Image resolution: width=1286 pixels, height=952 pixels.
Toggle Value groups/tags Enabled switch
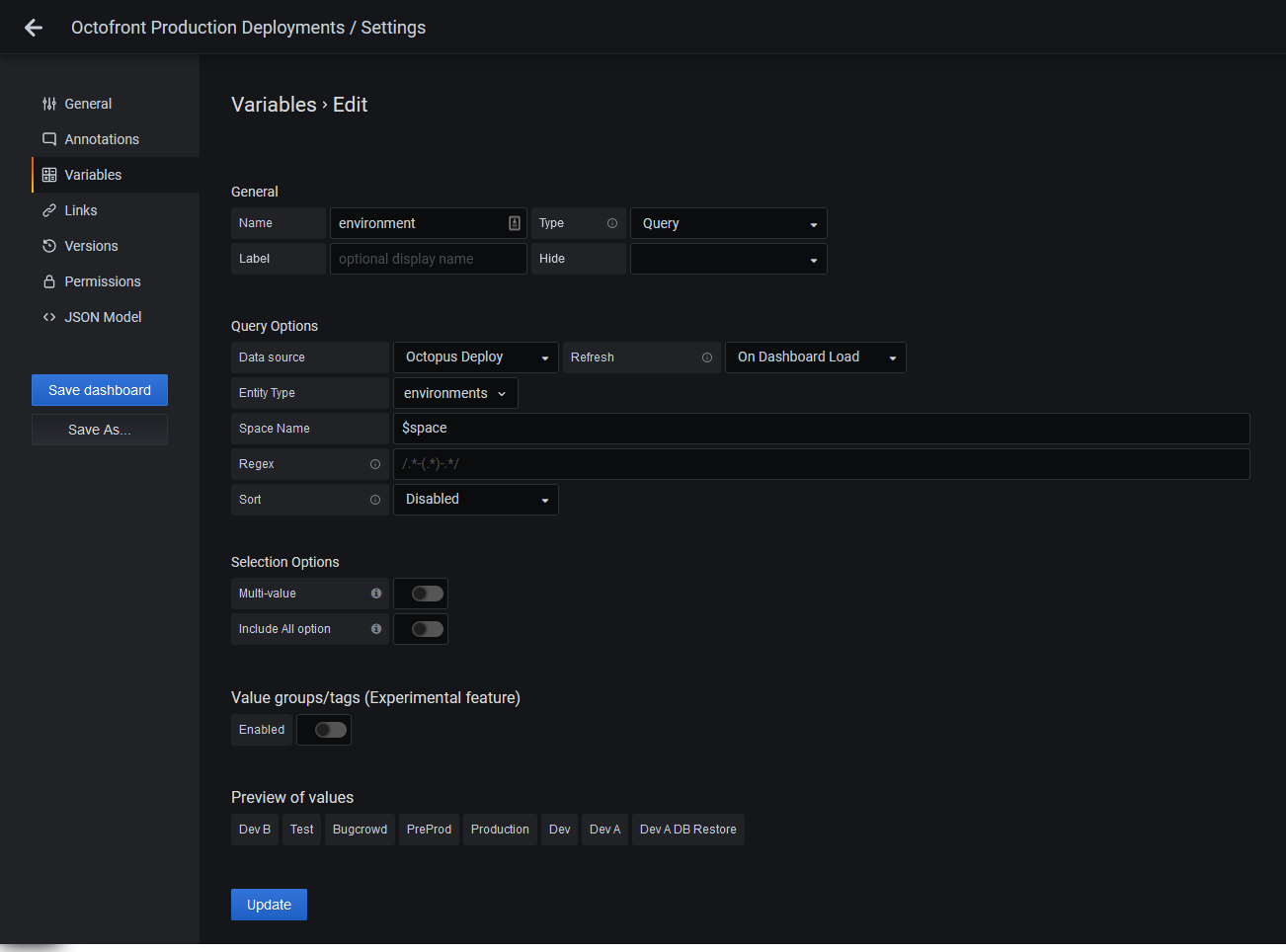331,730
